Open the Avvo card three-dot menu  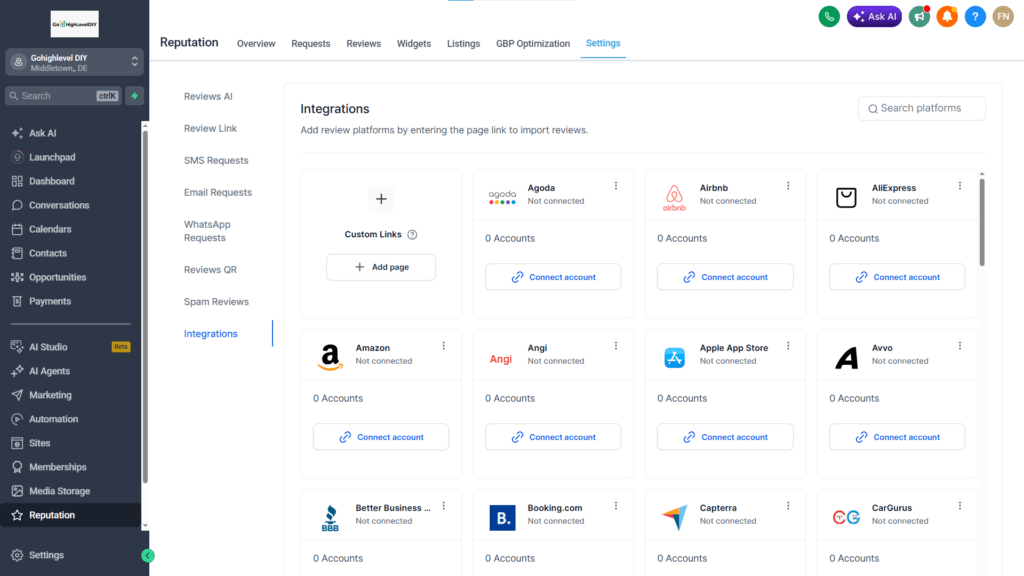point(960,346)
